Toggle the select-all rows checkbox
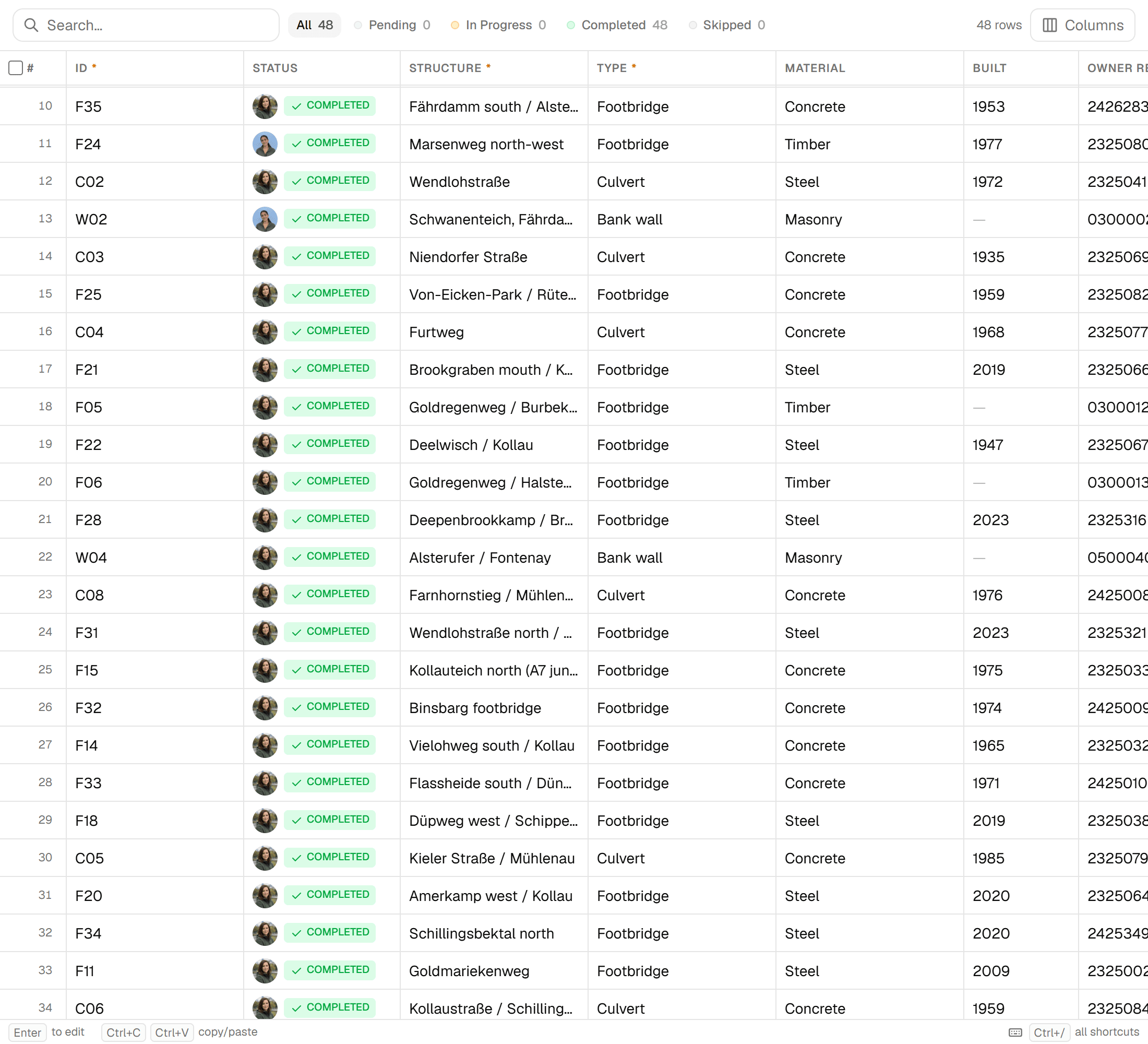 tap(16, 68)
